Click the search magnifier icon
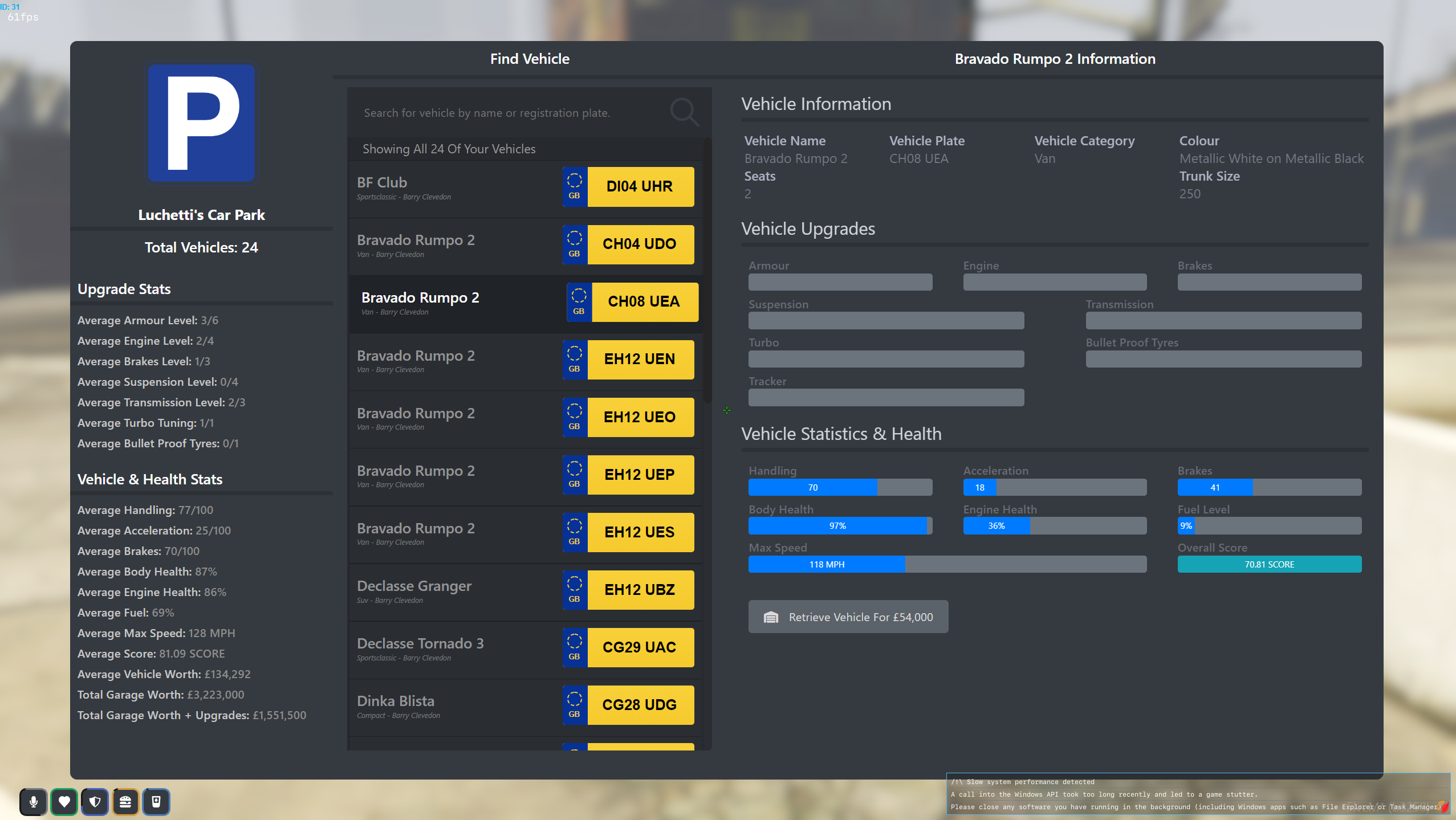 (x=684, y=112)
